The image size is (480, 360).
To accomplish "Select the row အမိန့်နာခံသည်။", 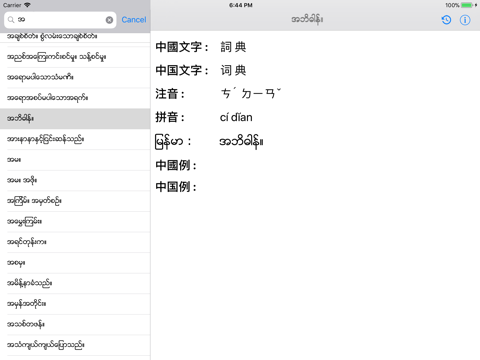I will tap(75, 283).
